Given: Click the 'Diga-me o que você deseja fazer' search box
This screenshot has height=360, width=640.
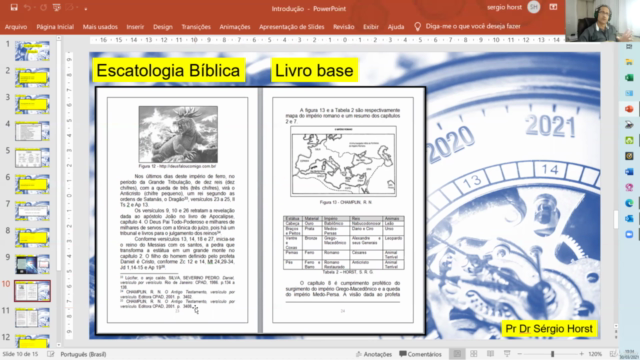Looking at the screenshot, I should tap(473, 26).
